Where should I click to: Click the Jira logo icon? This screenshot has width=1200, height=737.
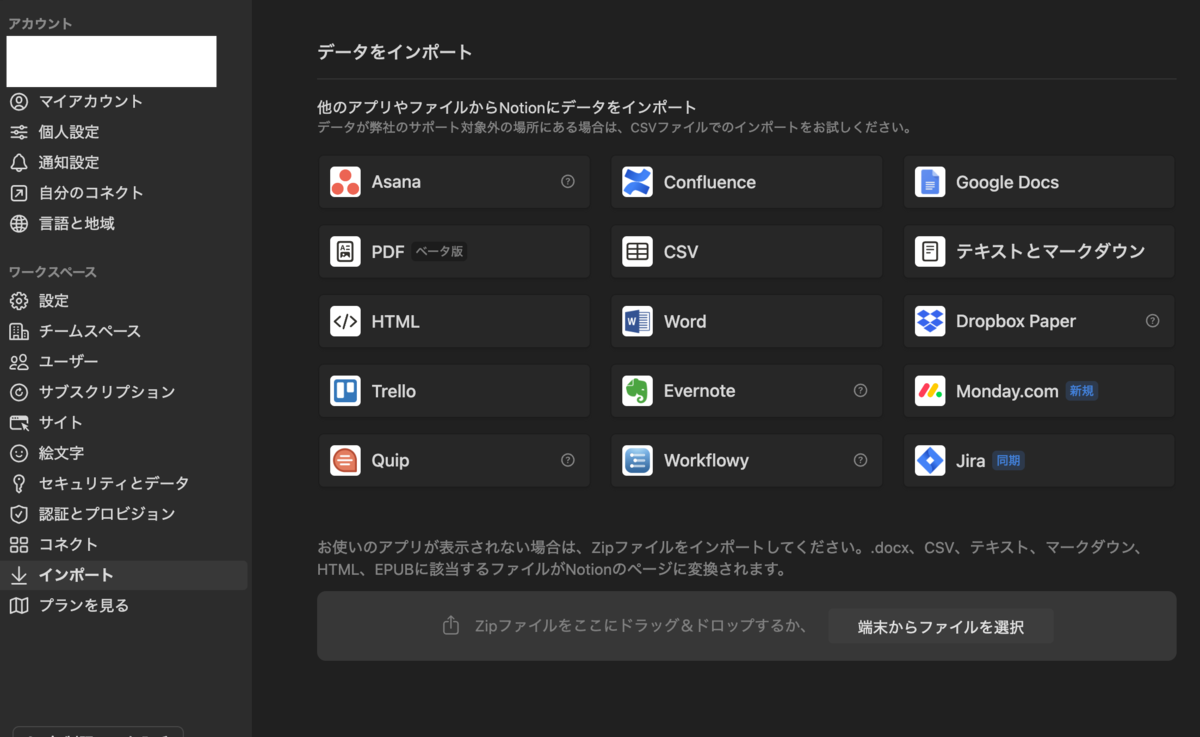click(930, 460)
